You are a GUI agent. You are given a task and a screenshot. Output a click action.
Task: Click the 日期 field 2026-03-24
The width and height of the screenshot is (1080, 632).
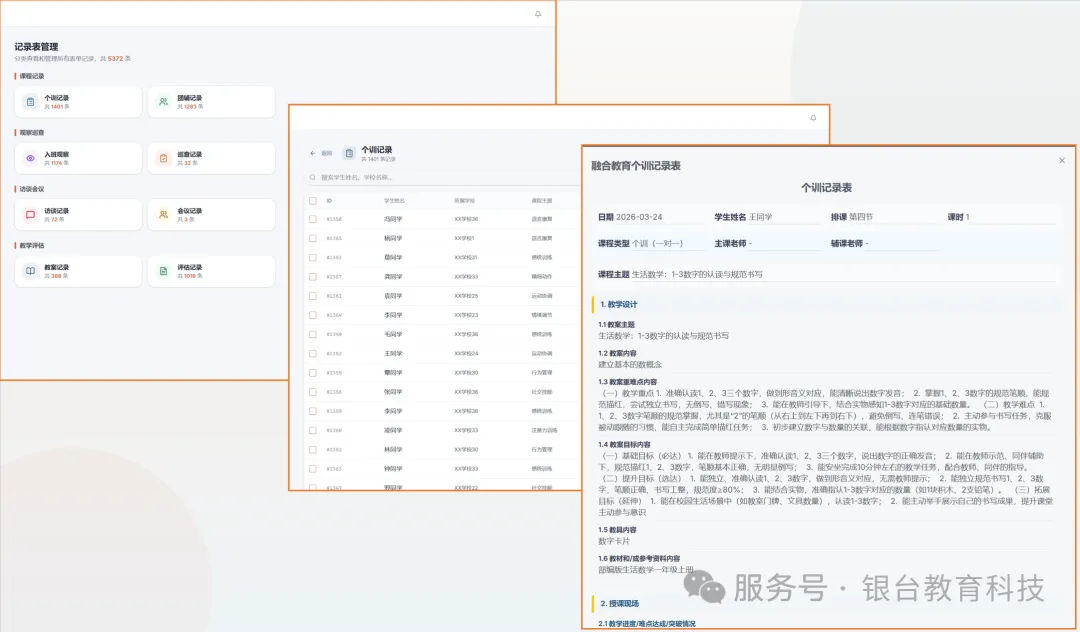click(650, 217)
